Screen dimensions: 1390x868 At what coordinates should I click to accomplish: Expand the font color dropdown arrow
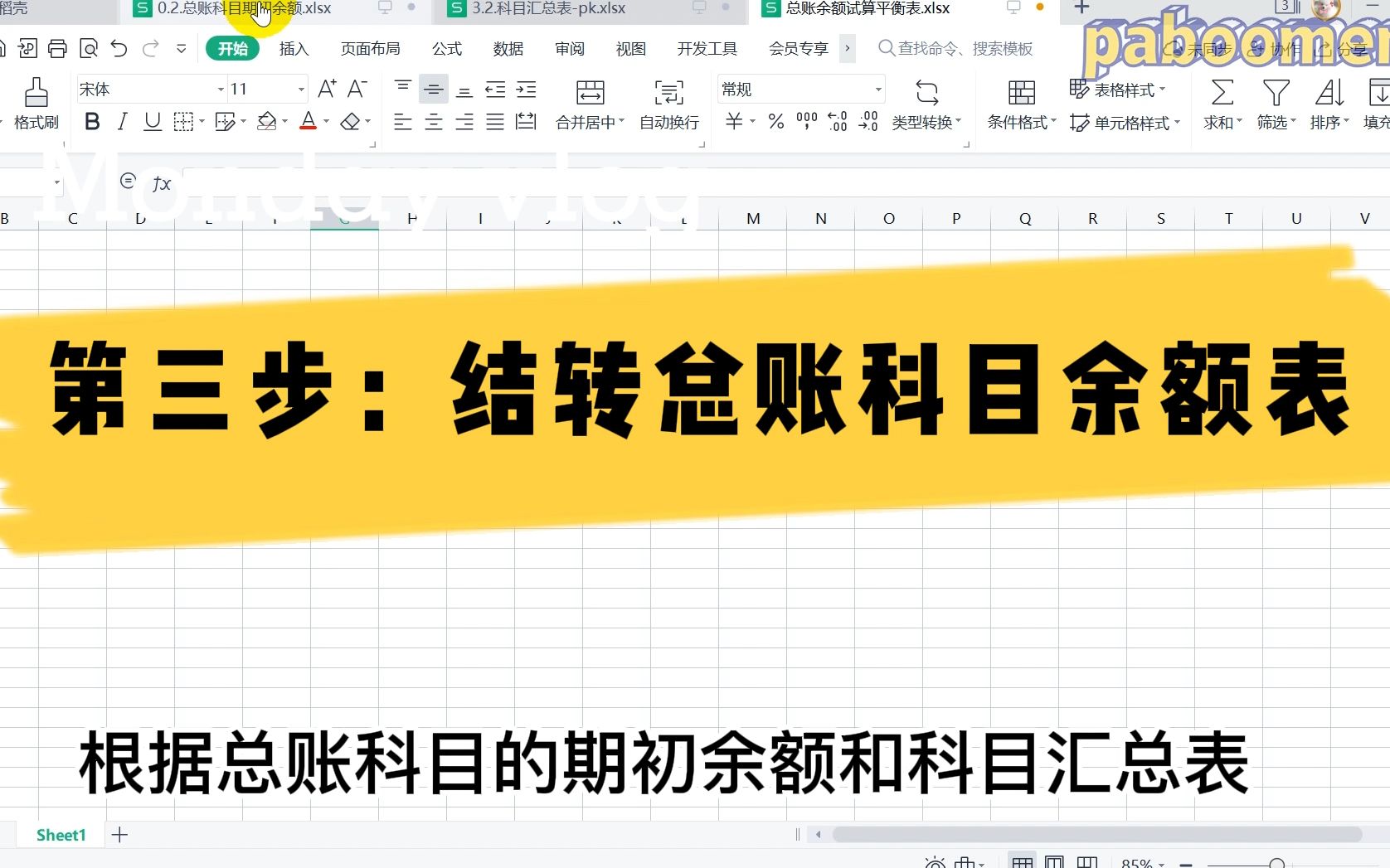[326, 122]
